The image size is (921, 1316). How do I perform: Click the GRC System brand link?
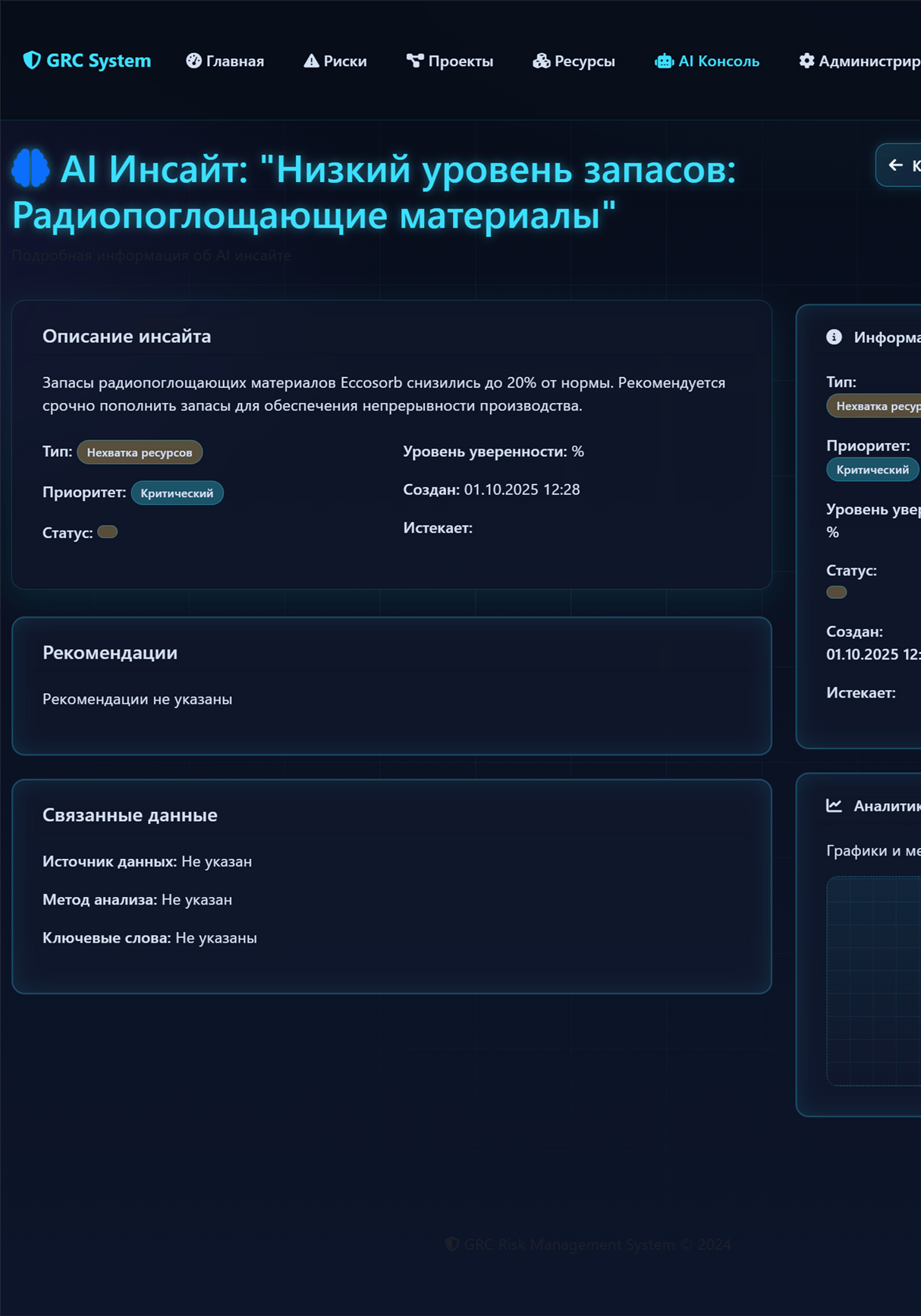pyautogui.click(x=87, y=61)
